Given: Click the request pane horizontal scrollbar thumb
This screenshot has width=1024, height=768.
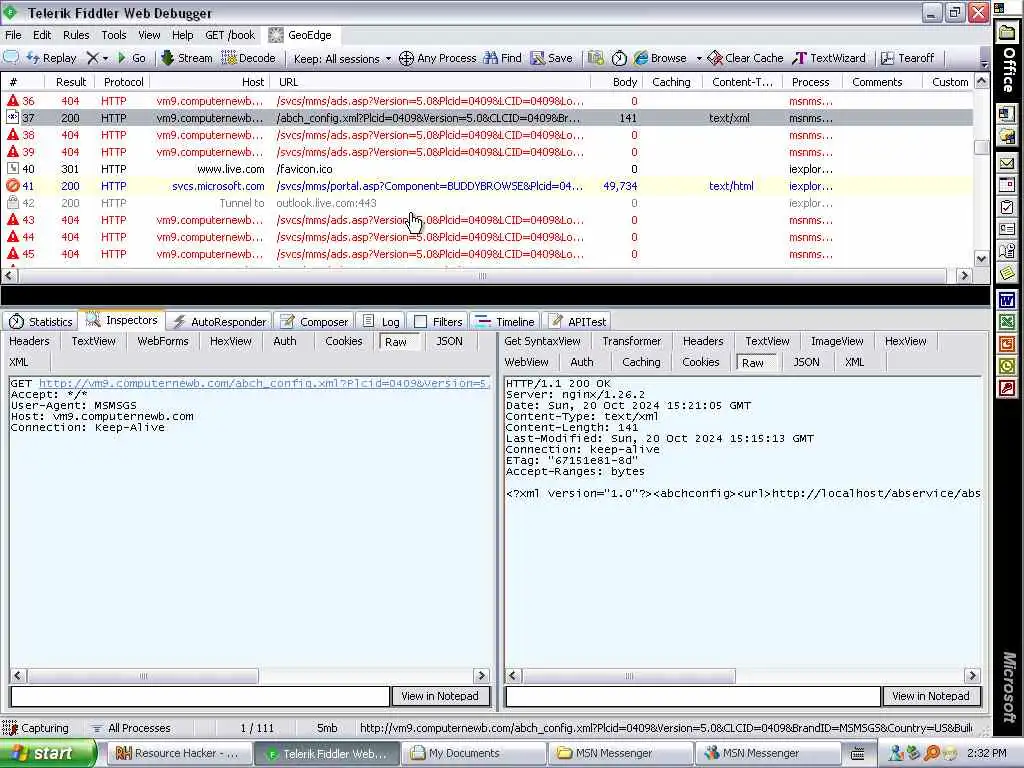Looking at the screenshot, I should tap(143, 676).
